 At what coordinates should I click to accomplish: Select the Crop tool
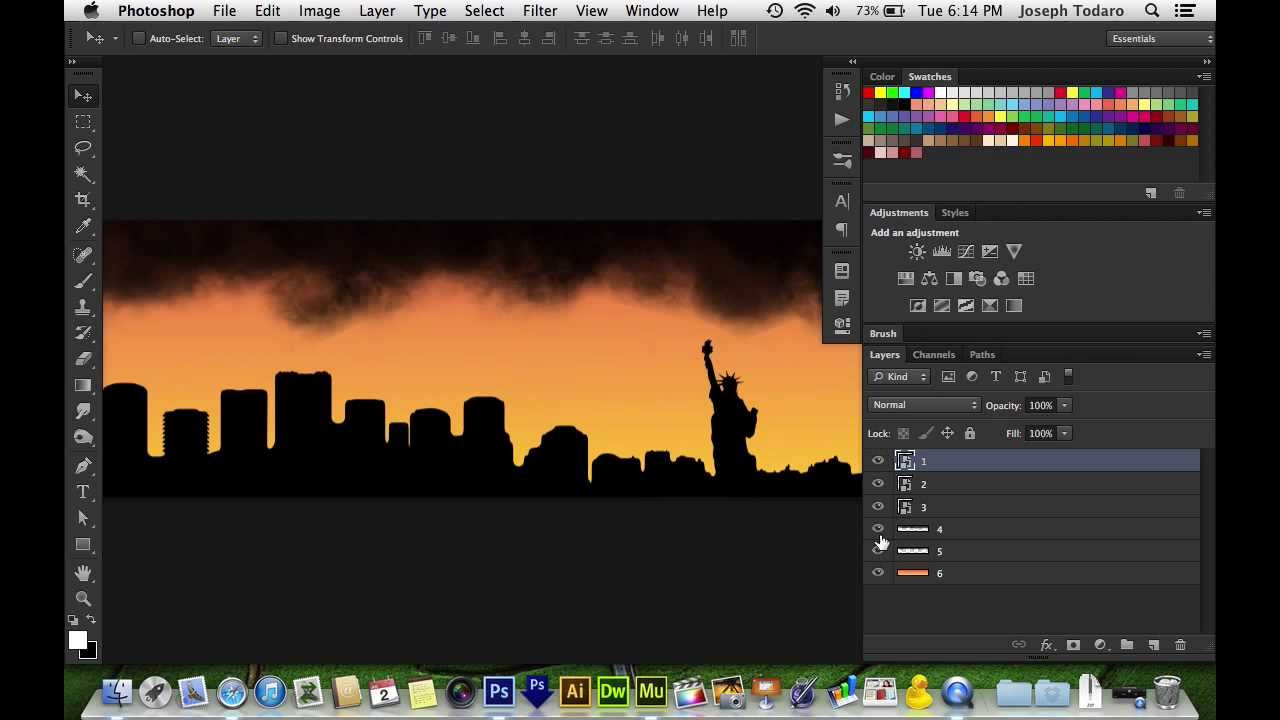tap(83, 200)
